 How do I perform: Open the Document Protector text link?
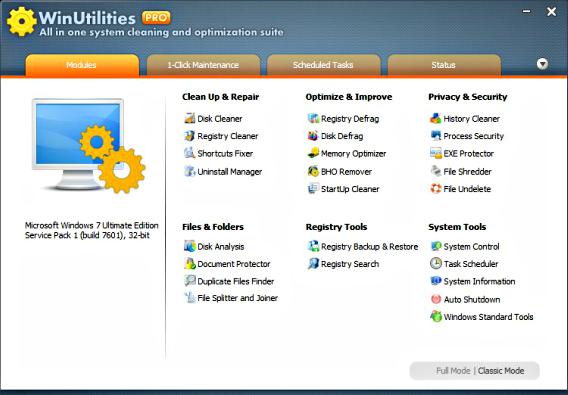(234, 264)
